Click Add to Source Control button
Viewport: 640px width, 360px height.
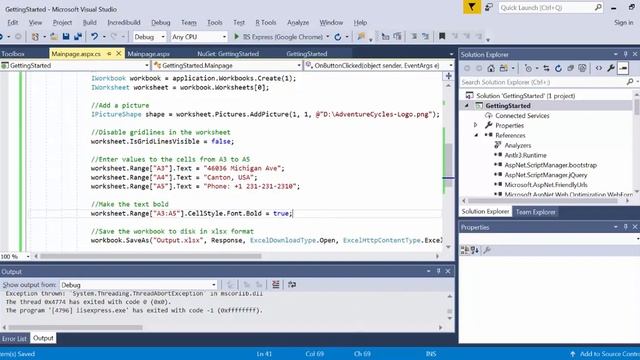click(x=605, y=354)
